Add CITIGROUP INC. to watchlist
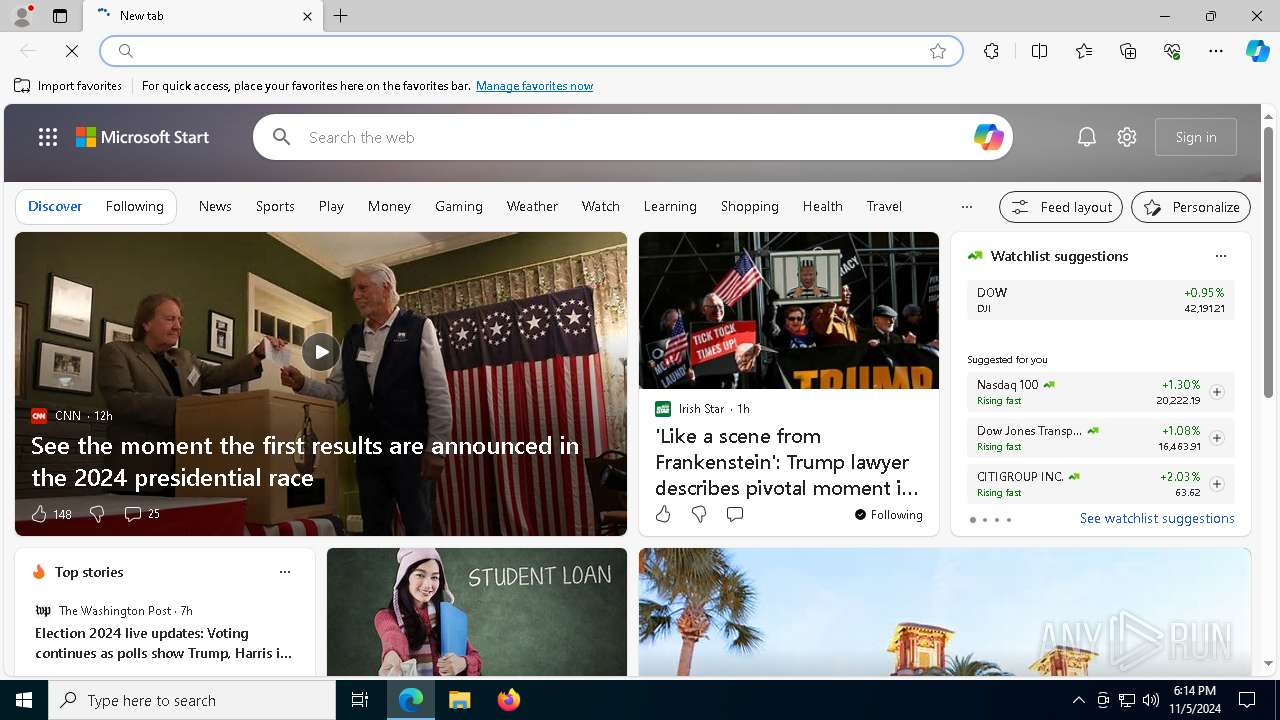The height and width of the screenshot is (720, 1280). (x=1216, y=484)
